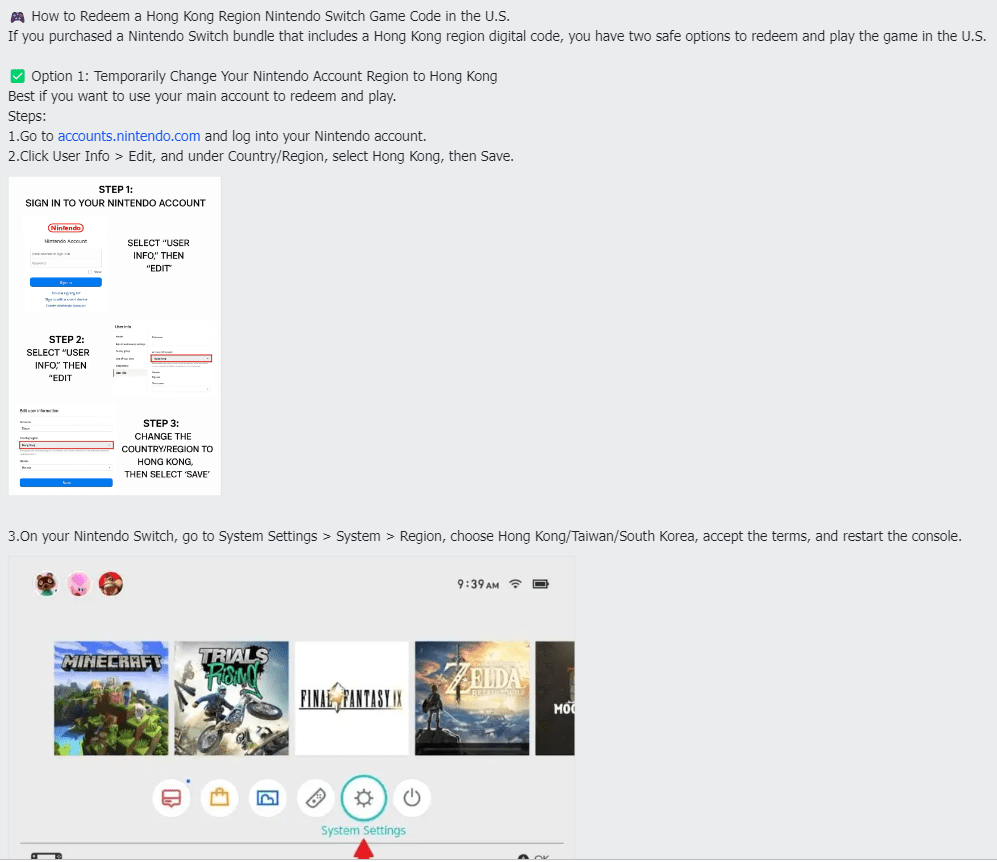Click the Nintendo logo in the infographic
Viewport: 997px width, 862px height.
65,228
